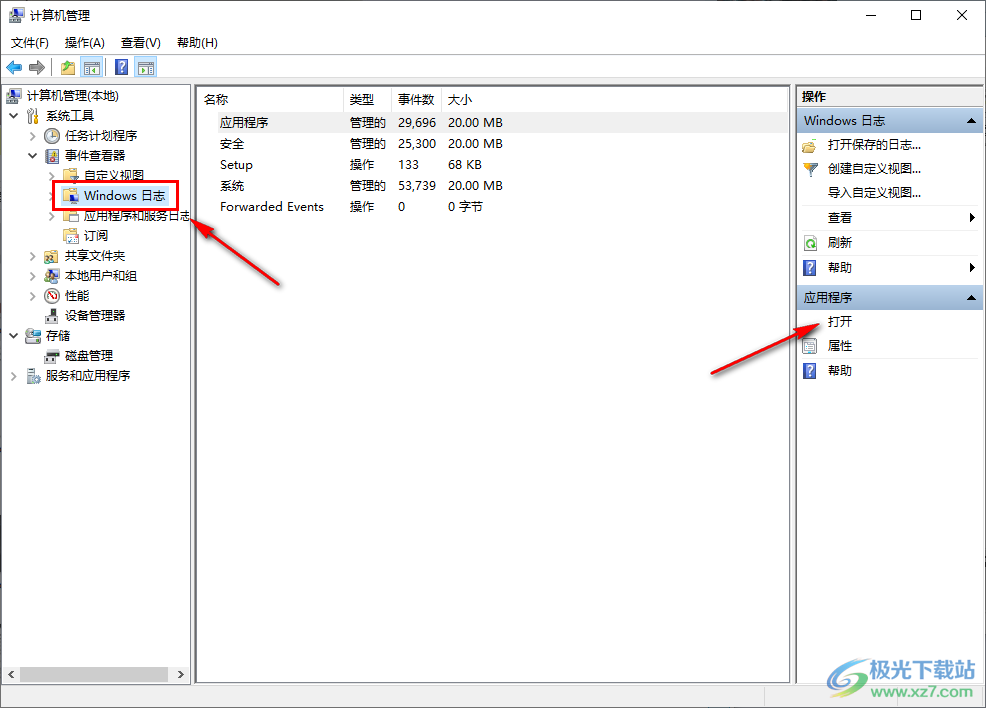Expand the 性能 tree node
Viewport: 986px width, 708px height.
[x=33, y=296]
